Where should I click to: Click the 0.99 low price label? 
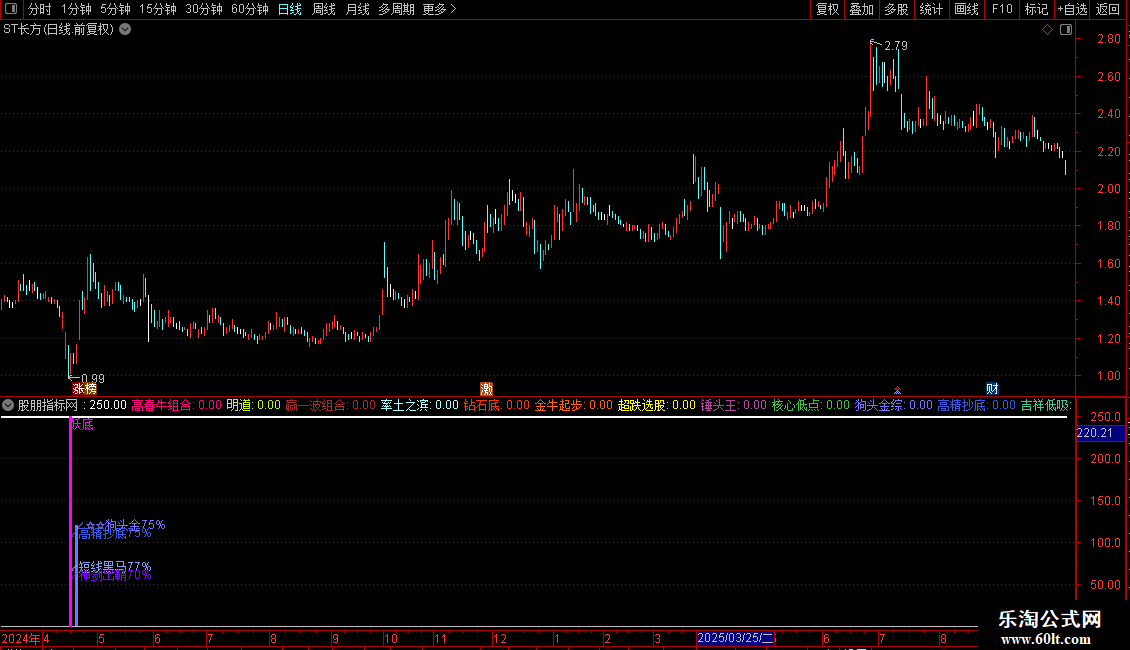point(93,379)
